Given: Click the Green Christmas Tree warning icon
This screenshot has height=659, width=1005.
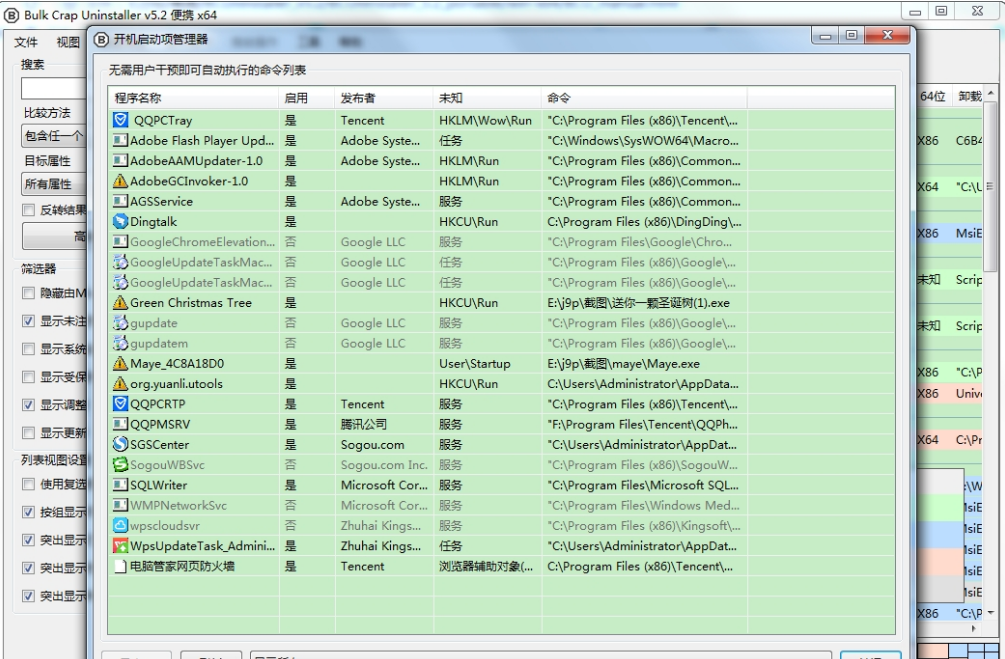Looking at the screenshot, I should click(x=120, y=303).
